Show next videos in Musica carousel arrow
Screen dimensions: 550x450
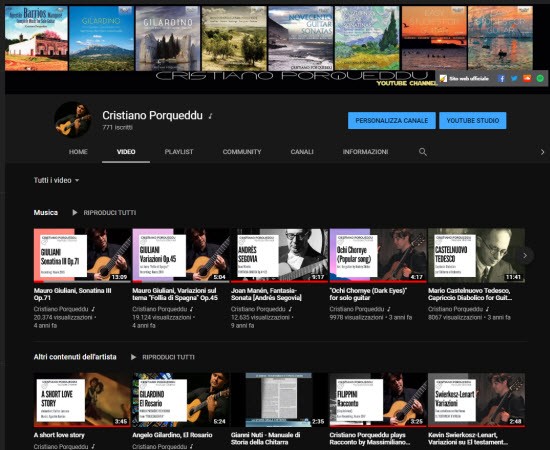pos(525,256)
